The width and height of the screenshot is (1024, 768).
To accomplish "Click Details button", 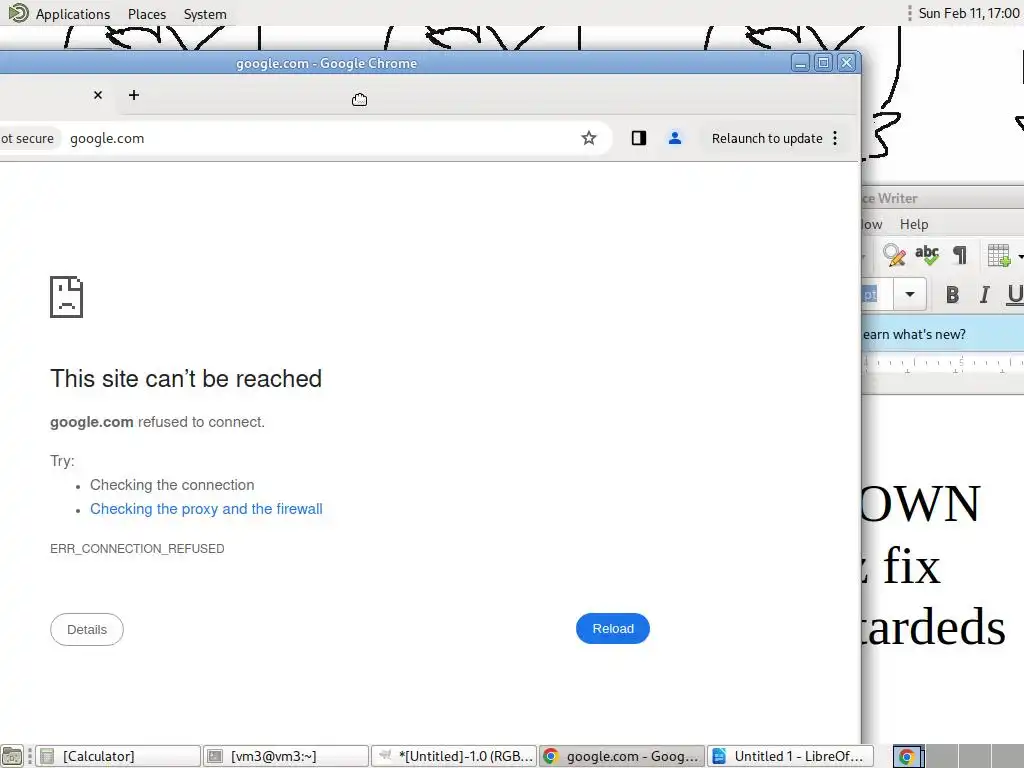I will (87, 630).
